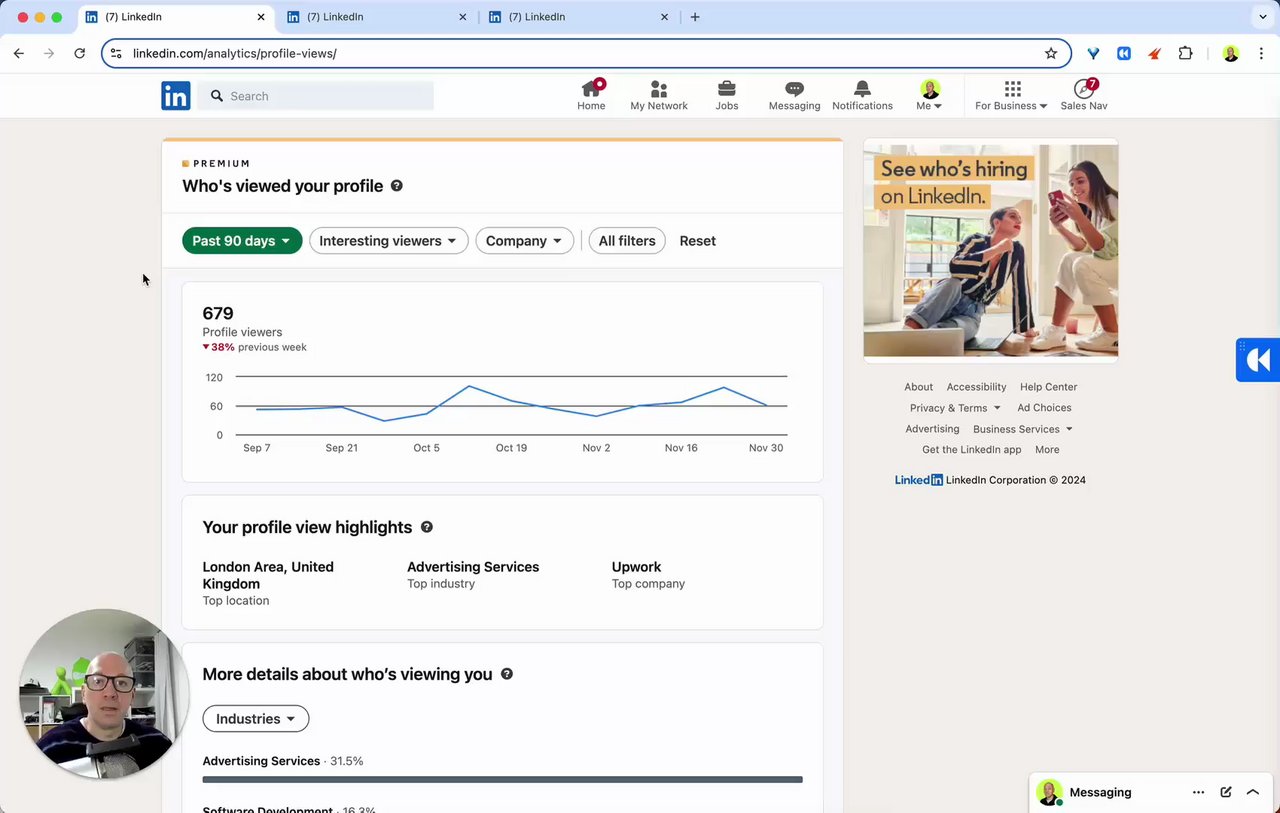1280x813 pixels.
Task: Open Chrome tab search chevron
Action: point(1262,17)
